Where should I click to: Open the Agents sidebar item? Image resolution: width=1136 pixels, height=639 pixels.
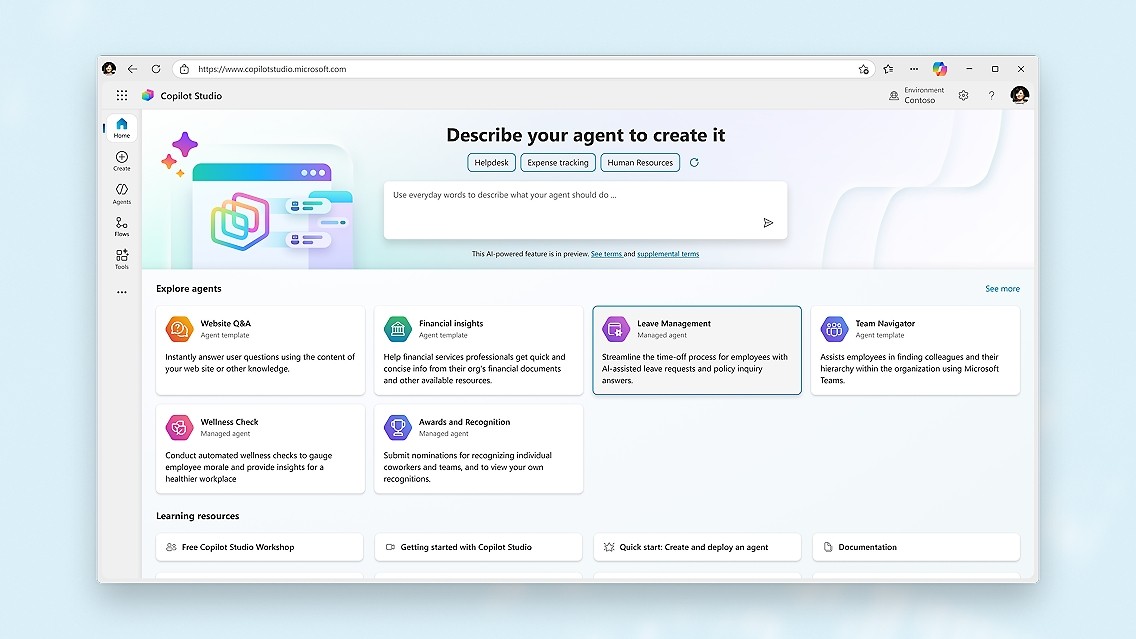[122, 193]
